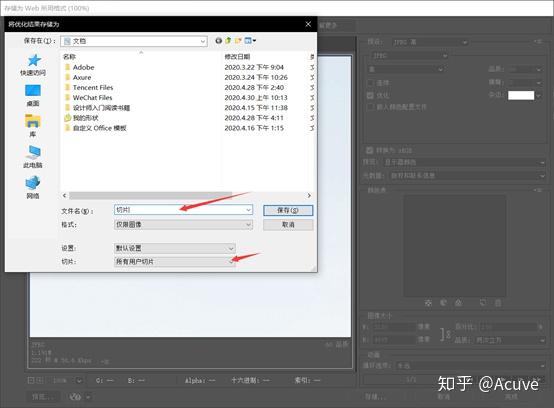Click the image height H field
The height and width of the screenshot is (408, 554).
(x=393, y=340)
